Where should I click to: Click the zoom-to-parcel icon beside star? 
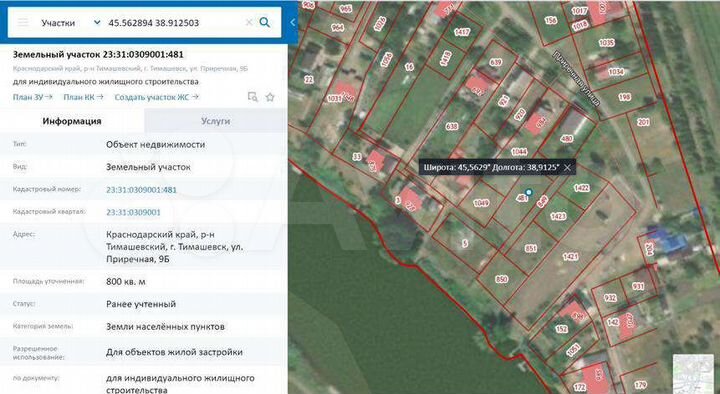point(253,97)
